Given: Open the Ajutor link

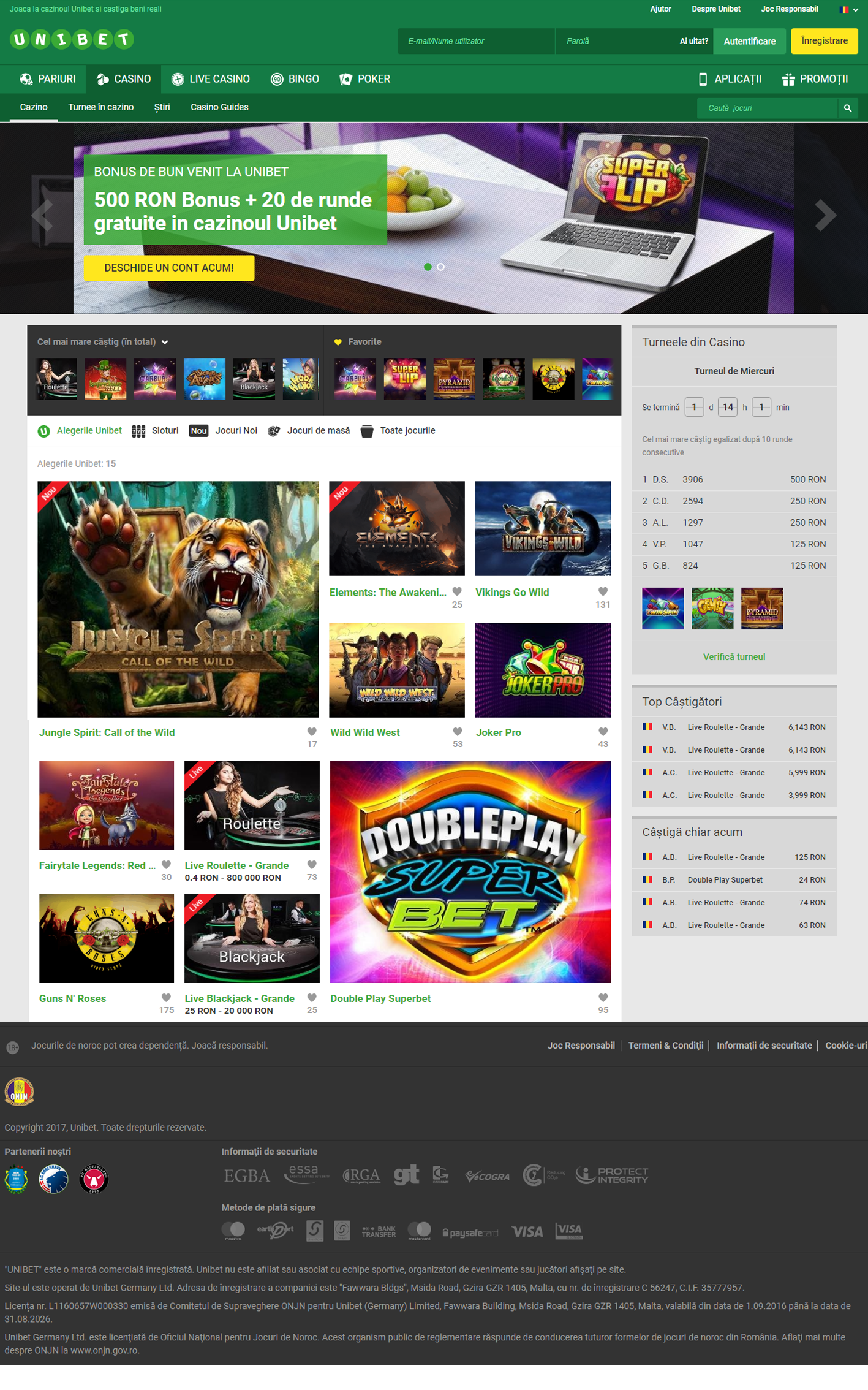Looking at the screenshot, I should coord(660,9).
